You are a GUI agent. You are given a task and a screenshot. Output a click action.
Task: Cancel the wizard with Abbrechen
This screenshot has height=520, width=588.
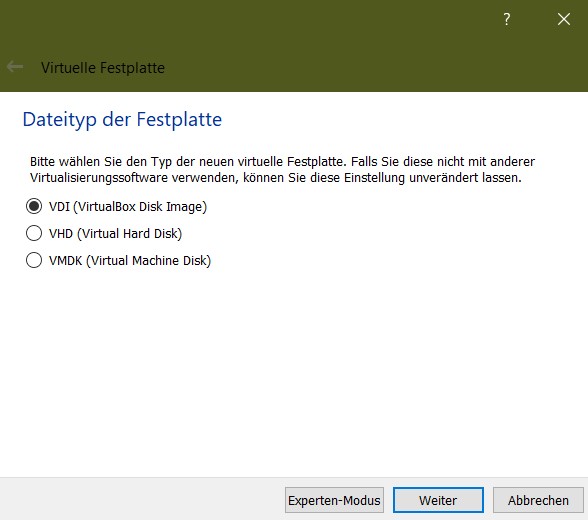pos(538,500)
